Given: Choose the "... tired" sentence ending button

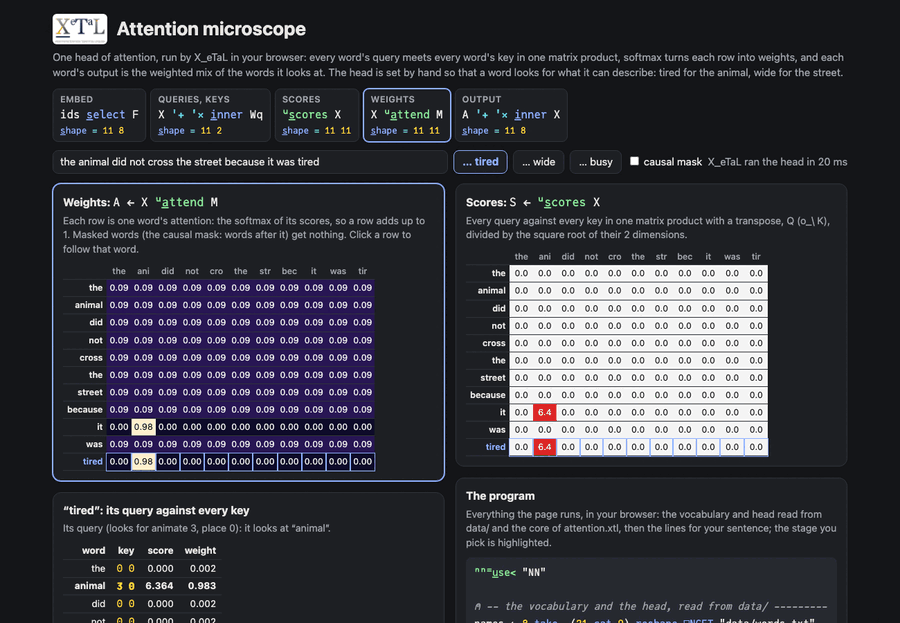Looking at the screenshot, I should click(x=480, y=162).
